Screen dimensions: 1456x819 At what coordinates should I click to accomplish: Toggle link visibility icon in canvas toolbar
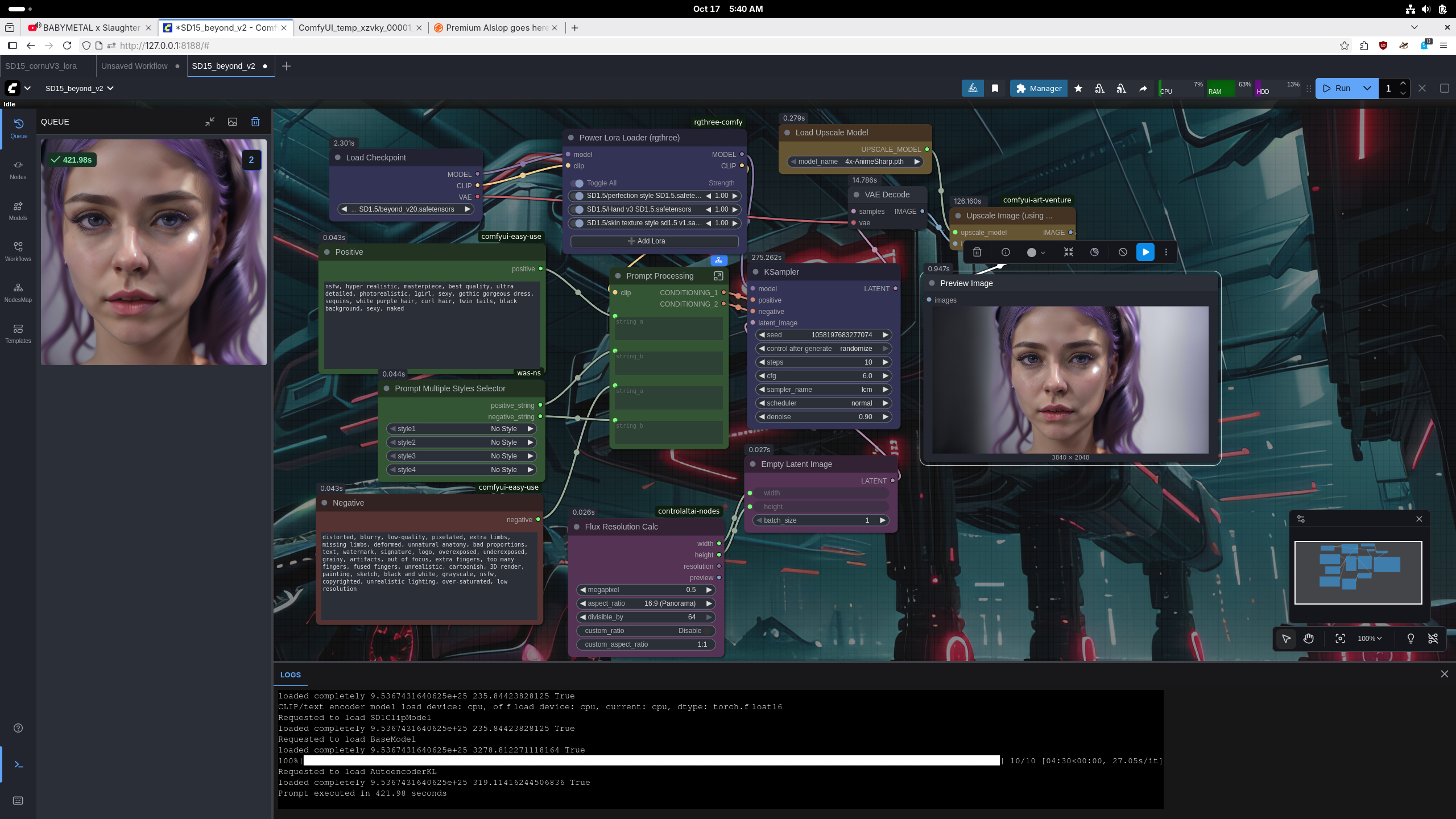pos(1433,638)
